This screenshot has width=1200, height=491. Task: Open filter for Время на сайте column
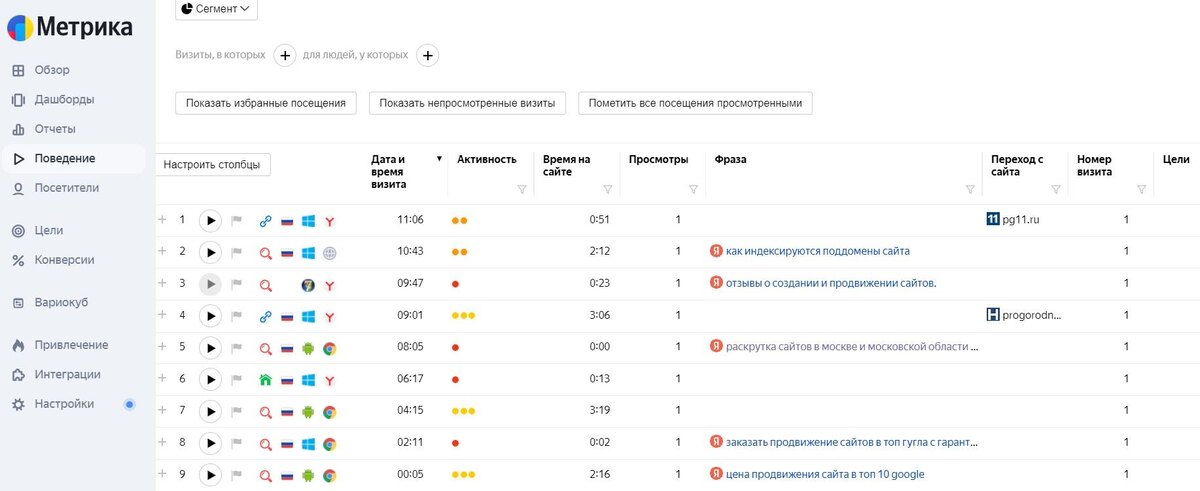(608, 190)
